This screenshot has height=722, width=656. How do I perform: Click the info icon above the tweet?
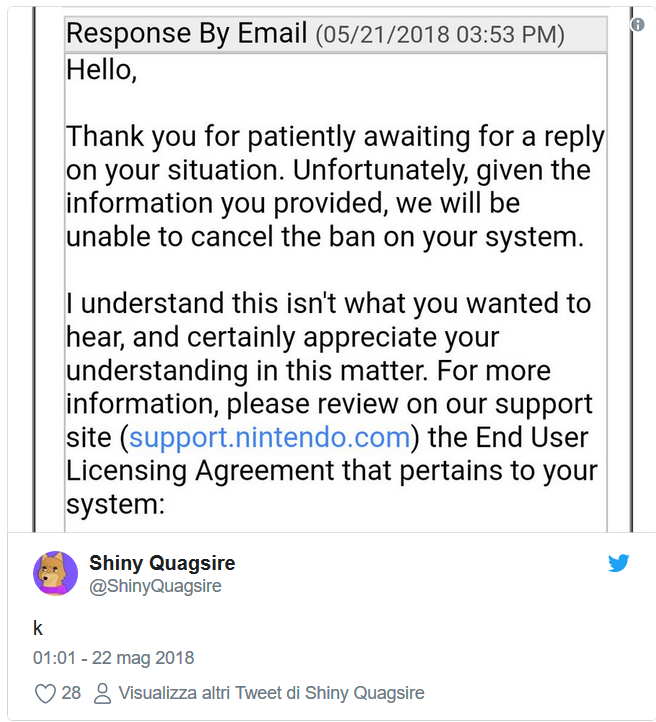click(638, 25)
